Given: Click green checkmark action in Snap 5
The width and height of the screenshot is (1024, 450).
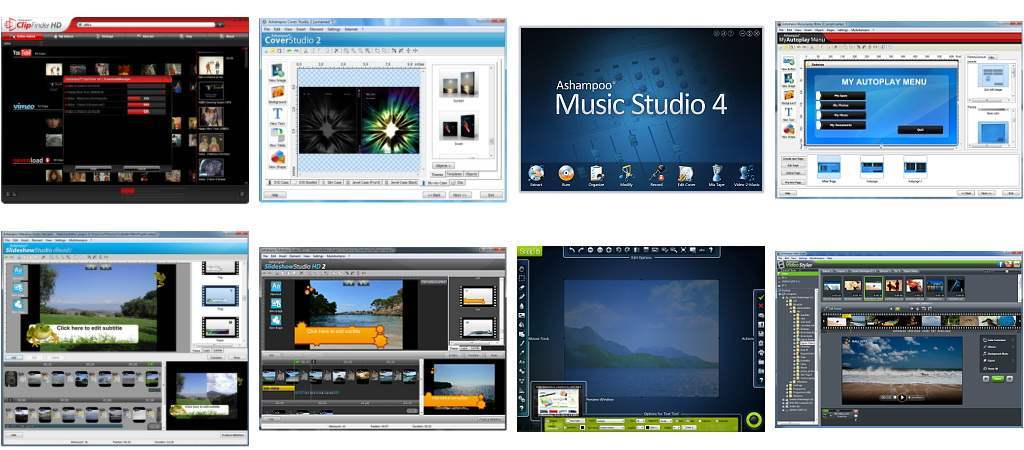Looking at the screenshot, I should [760, 296].
